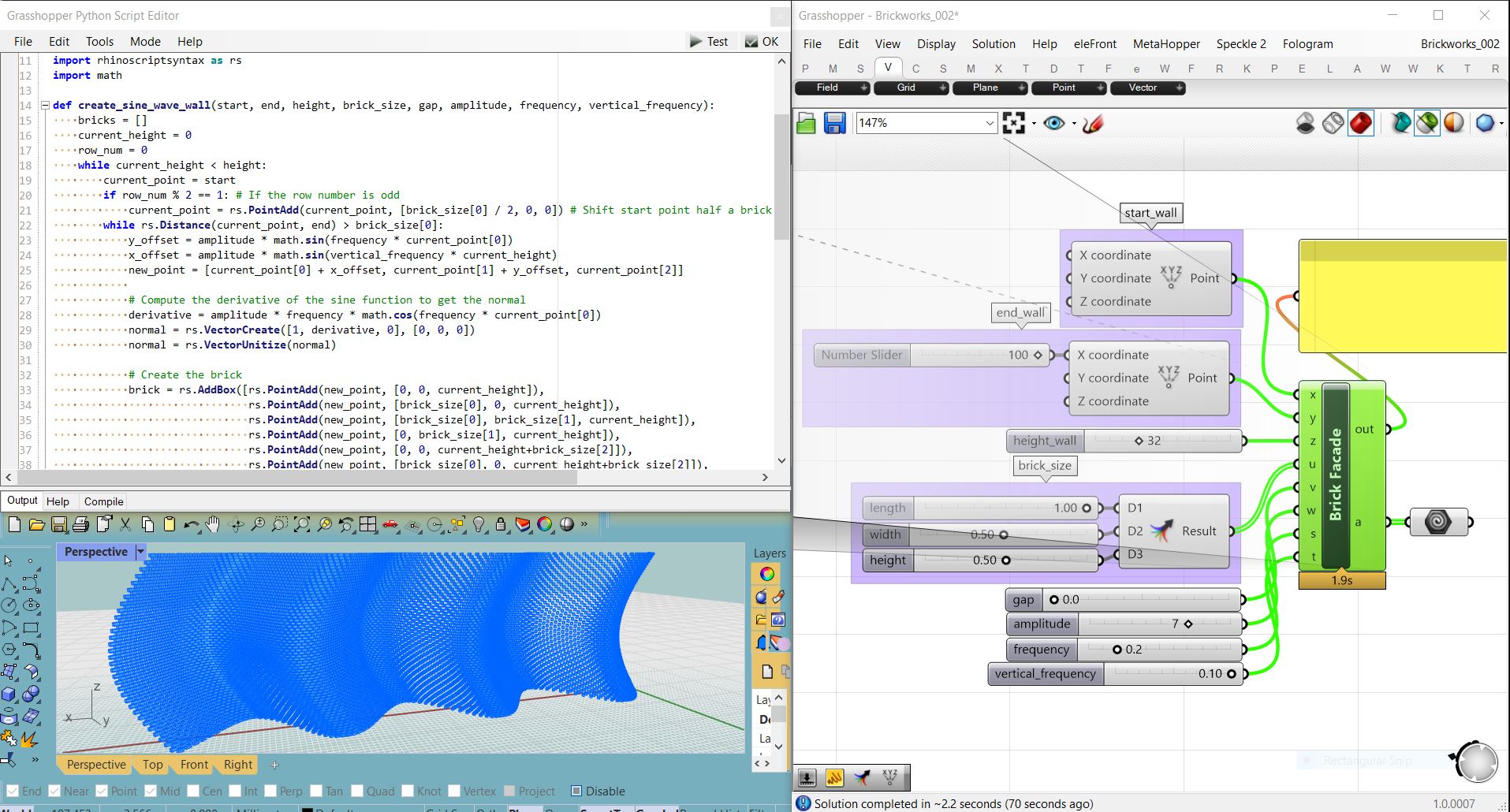The height and width of the screenshot is (812, 1510).
Task: Click the zoom extents icon in Grasshopper canvas toolbar
Action: [x=1013, y=123]
